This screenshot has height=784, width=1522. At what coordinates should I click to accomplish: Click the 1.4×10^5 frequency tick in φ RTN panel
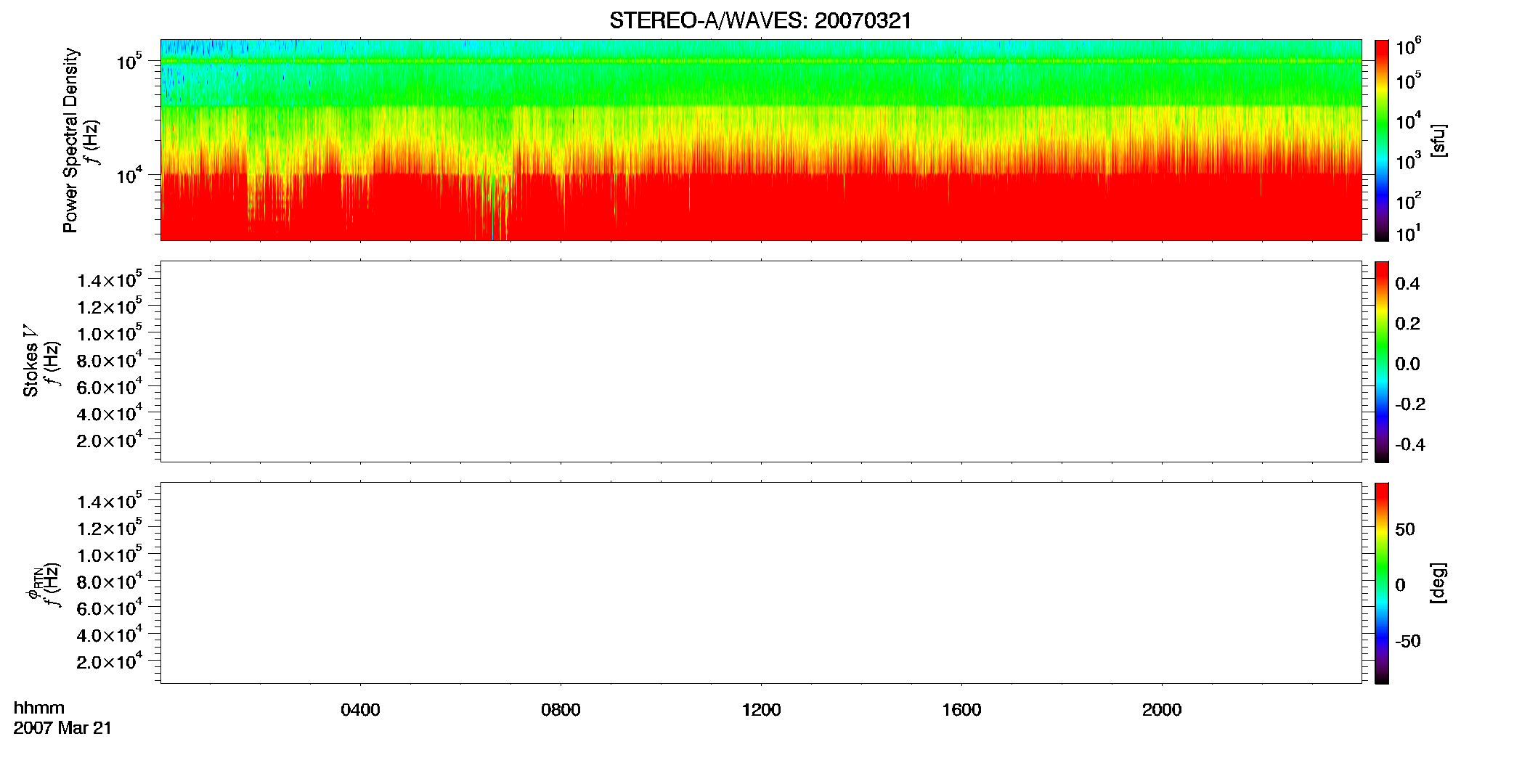point(110,500)
